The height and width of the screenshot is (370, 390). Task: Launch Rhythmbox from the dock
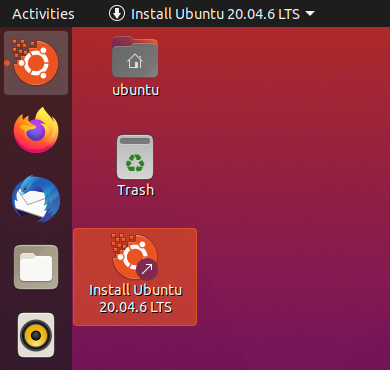tap(36, 335)
